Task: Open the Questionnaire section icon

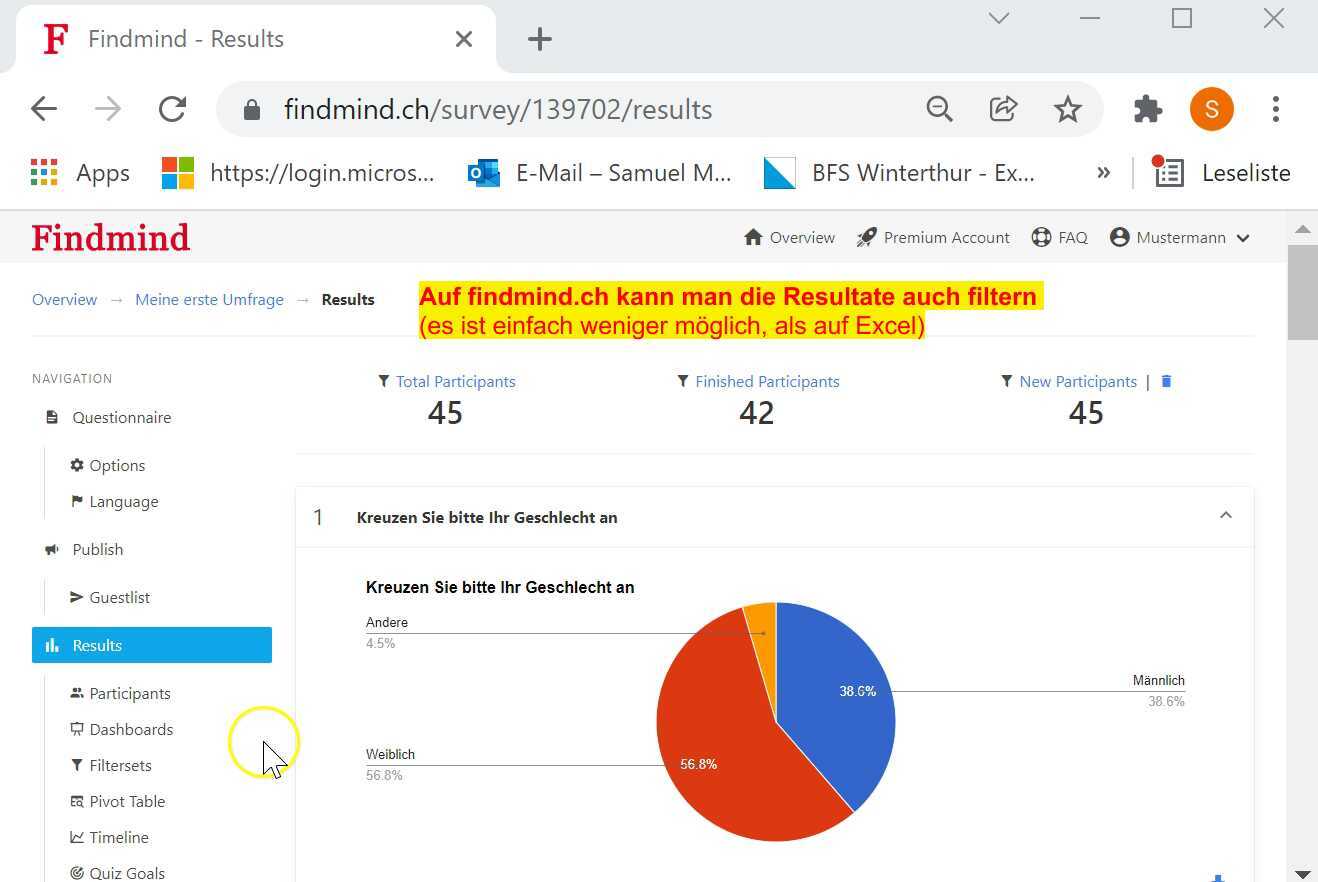Action: pyautogui.click(x=52, y=417)
